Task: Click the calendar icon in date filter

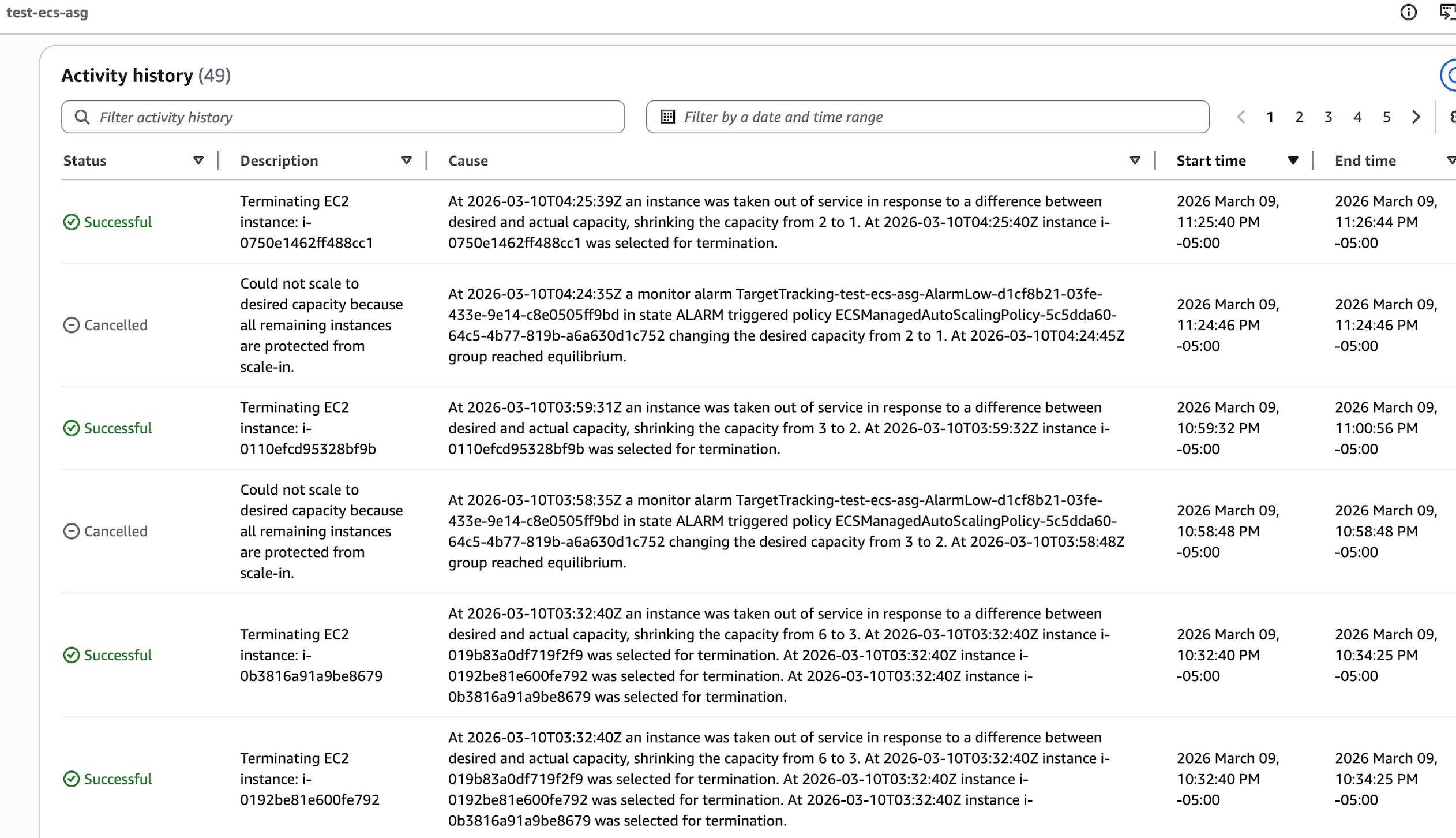Action: pos(667,117)
